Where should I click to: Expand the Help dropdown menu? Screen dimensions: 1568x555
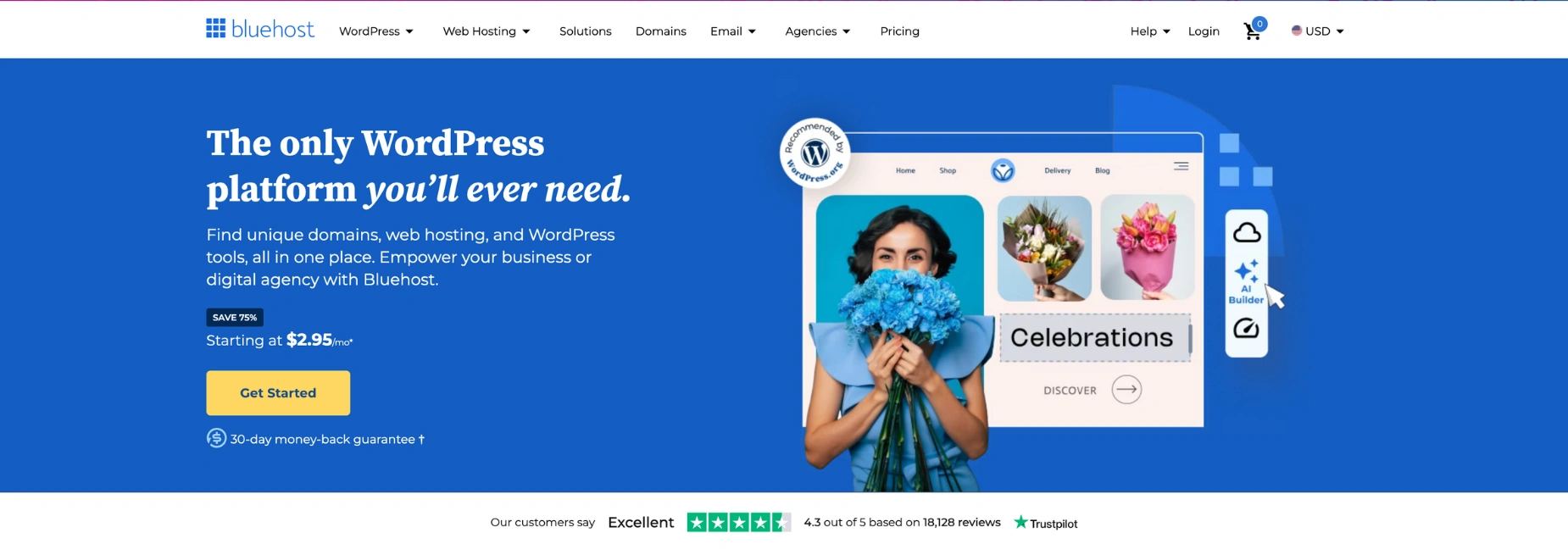click(1150, 31)
